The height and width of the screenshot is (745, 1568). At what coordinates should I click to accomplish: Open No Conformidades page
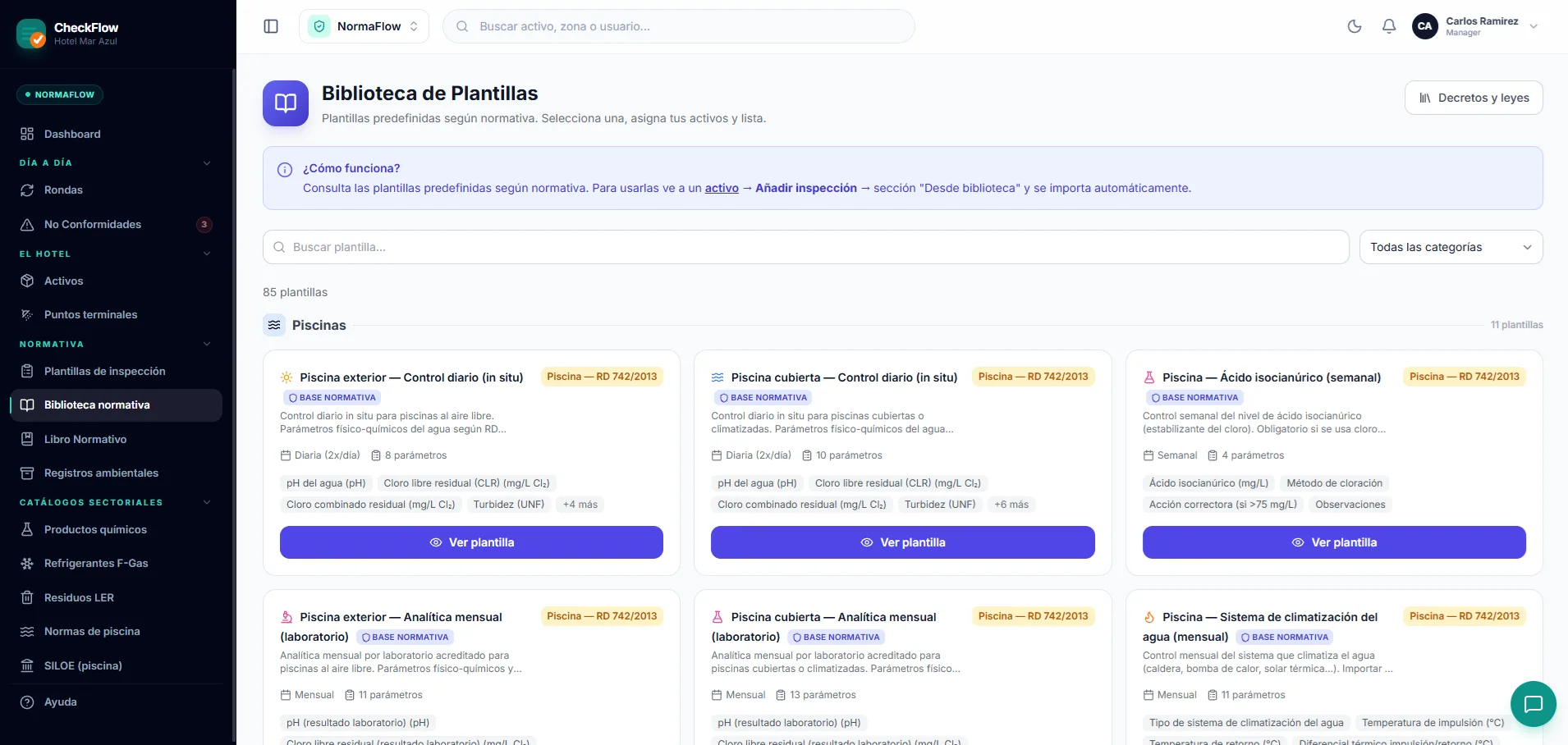point(117,224)
